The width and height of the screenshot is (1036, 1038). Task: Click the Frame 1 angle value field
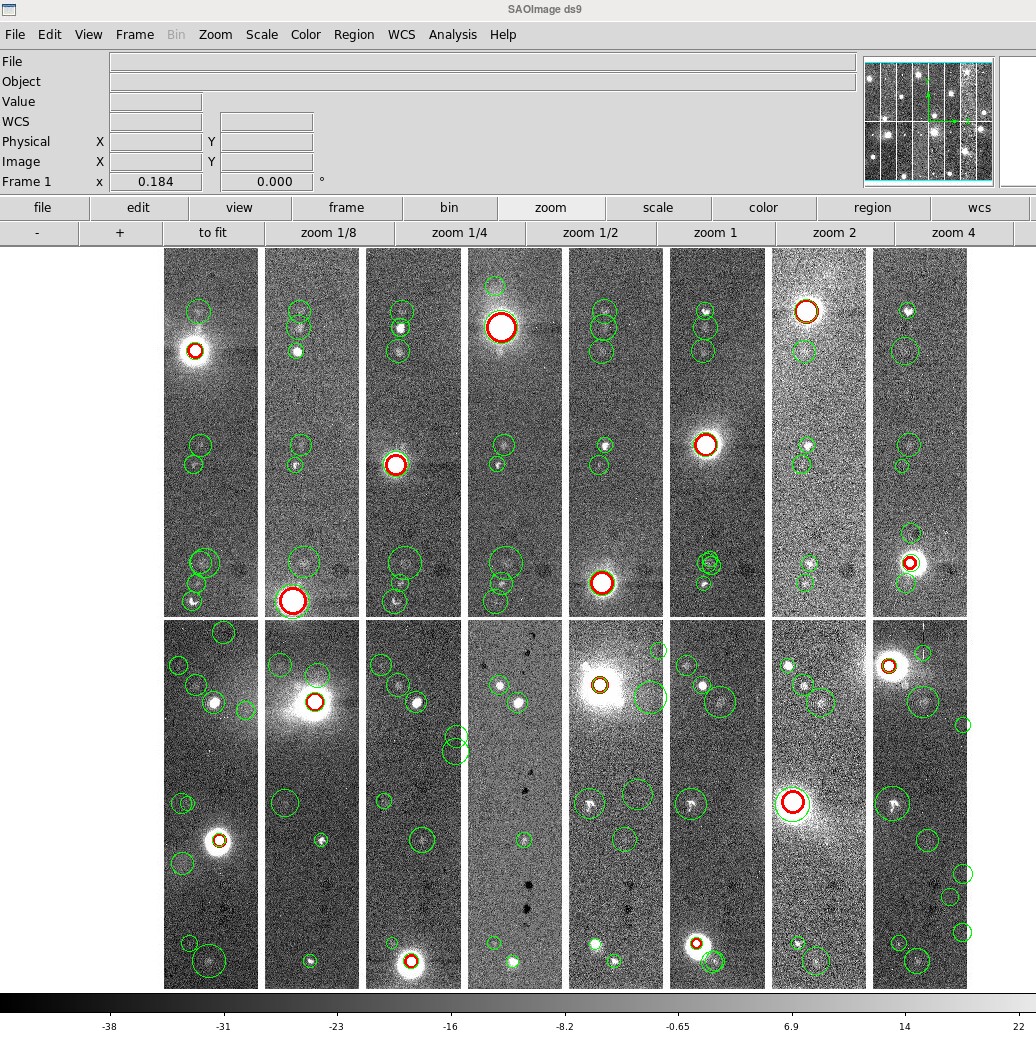(266, 182)
